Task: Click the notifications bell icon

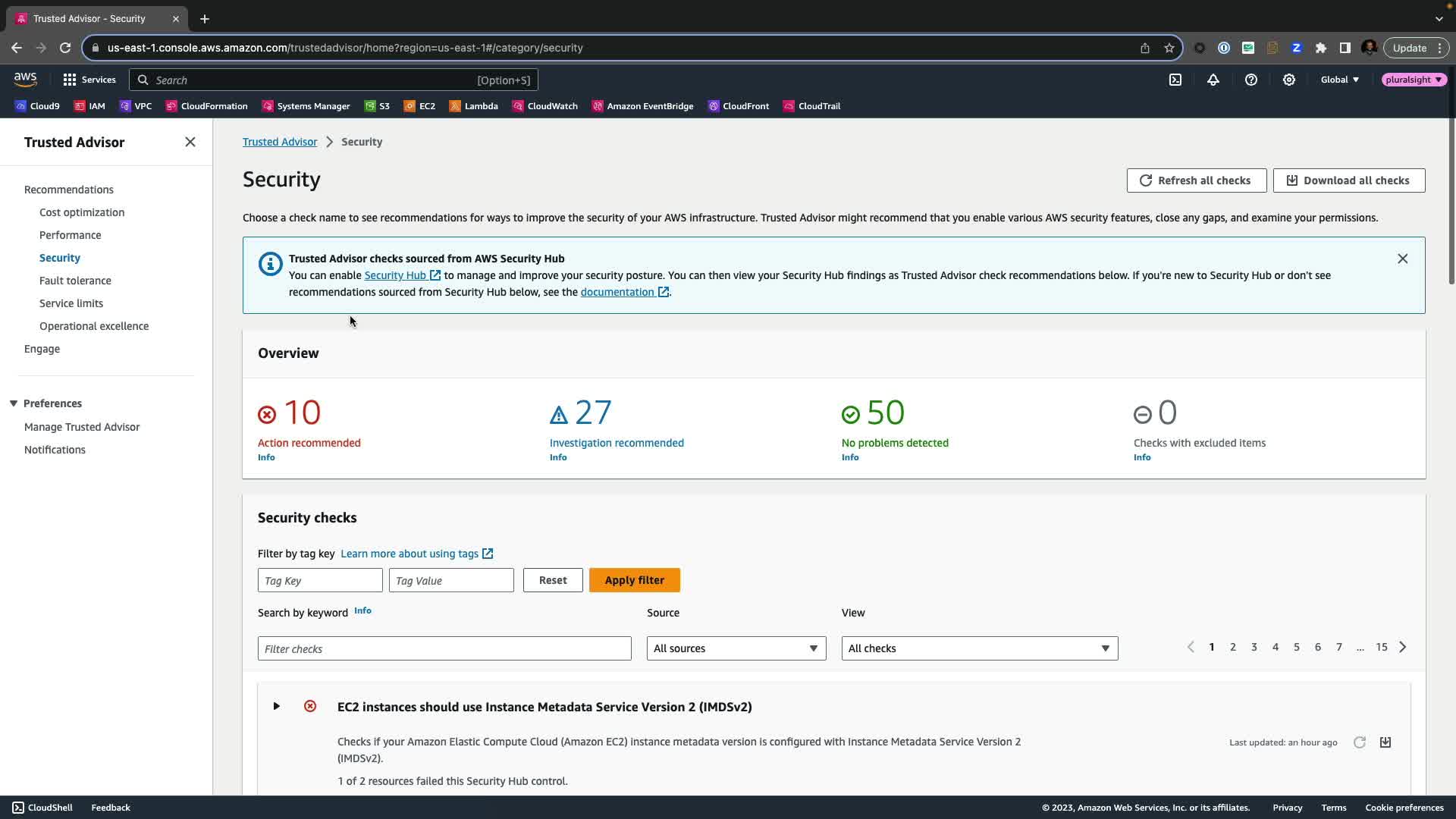Action: pyautogui.click(x=1213, y=80)
